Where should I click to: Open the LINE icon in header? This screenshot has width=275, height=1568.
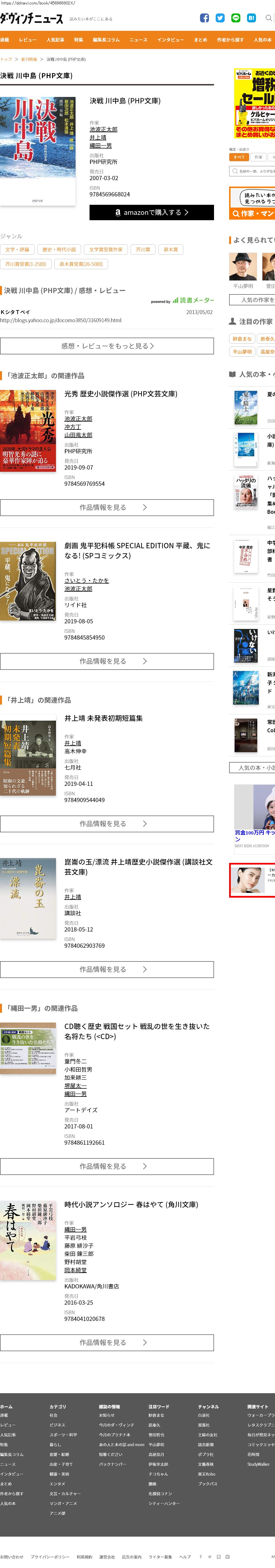point(236,18)
